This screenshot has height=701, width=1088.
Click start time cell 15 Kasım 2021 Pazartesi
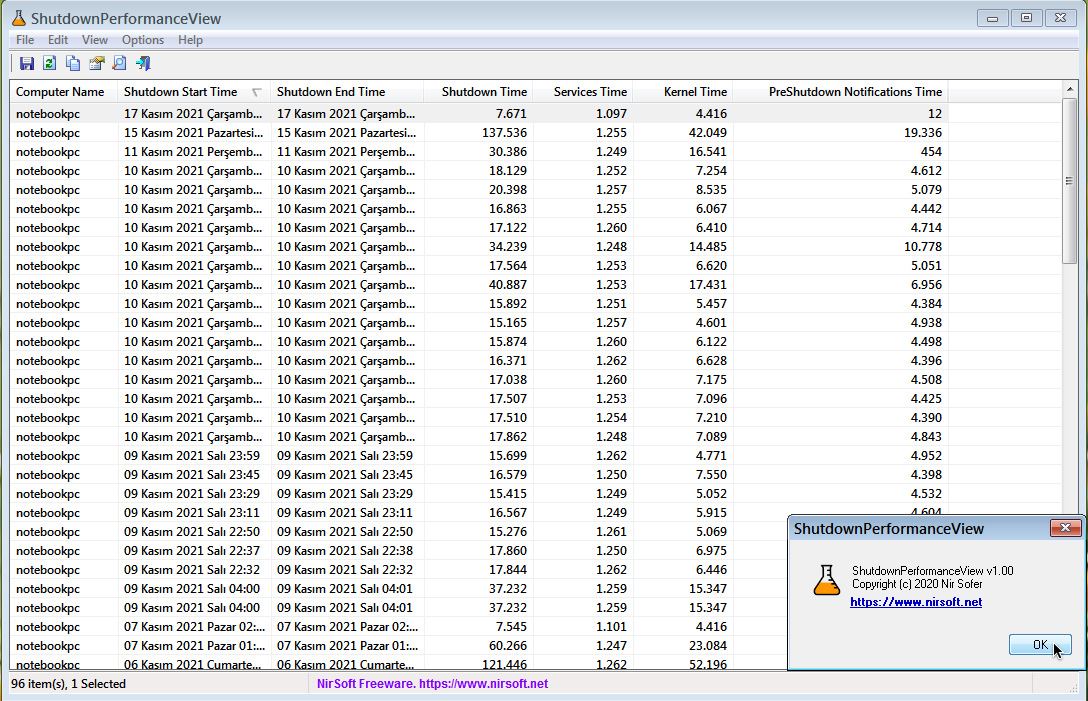coord(194,133)
